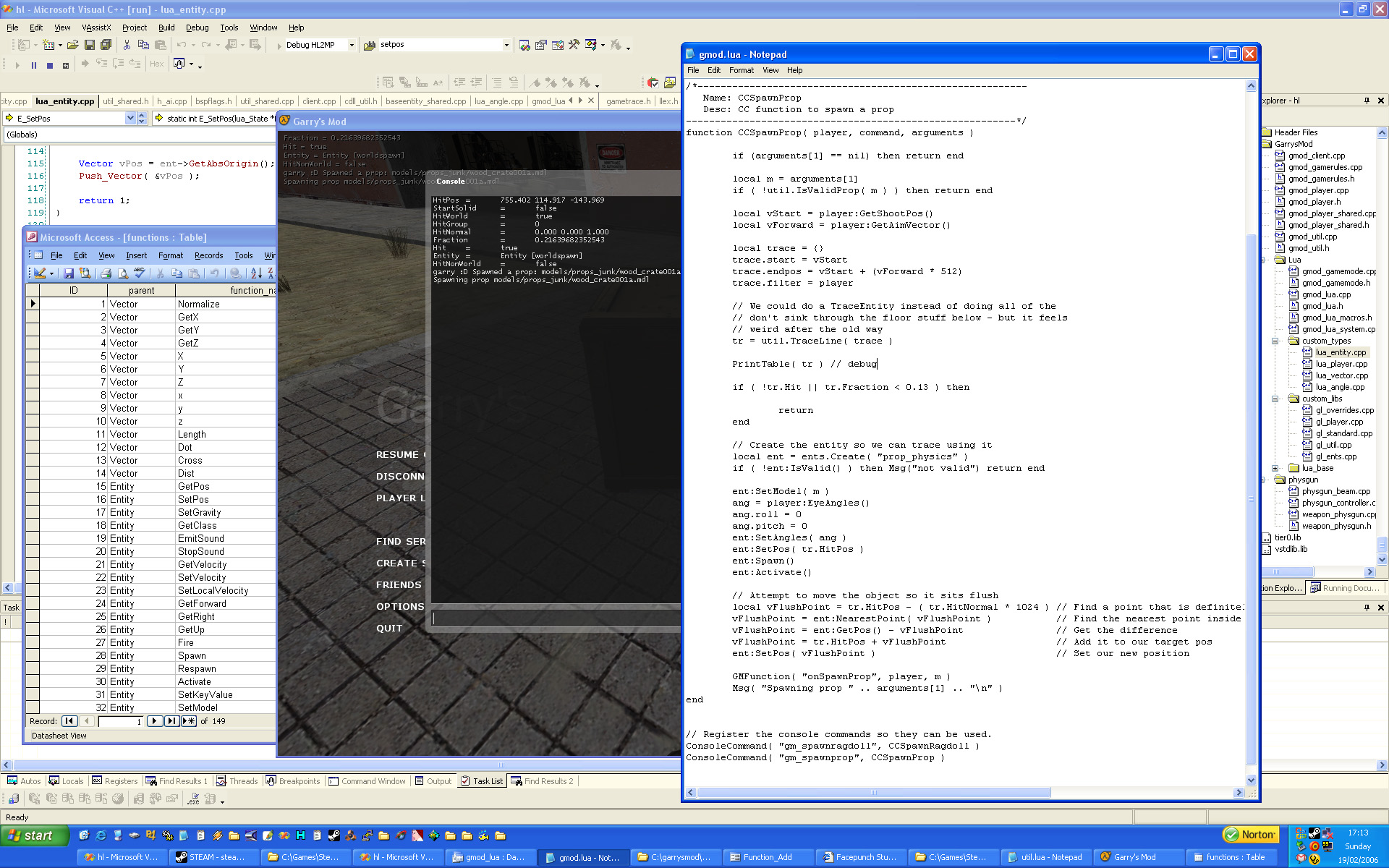The height and width of the screenshot is (868, 1389).
Task: Click the SetGravity cell in Access table
Action: click(226, 513)
